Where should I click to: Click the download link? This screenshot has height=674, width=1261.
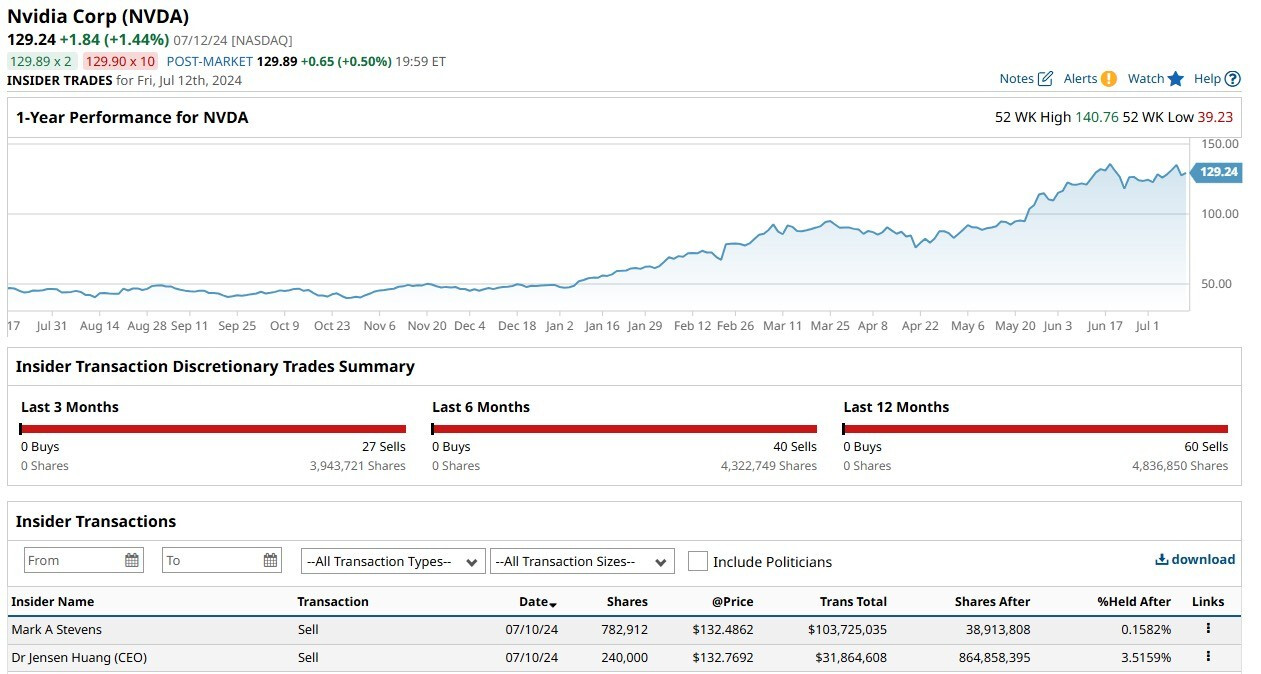click(x=1195, y=560)
